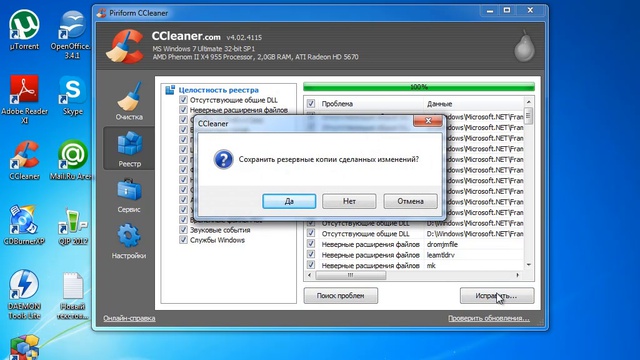
Task: Click the Да button in dialog
Action: click(x=289, y=201)
